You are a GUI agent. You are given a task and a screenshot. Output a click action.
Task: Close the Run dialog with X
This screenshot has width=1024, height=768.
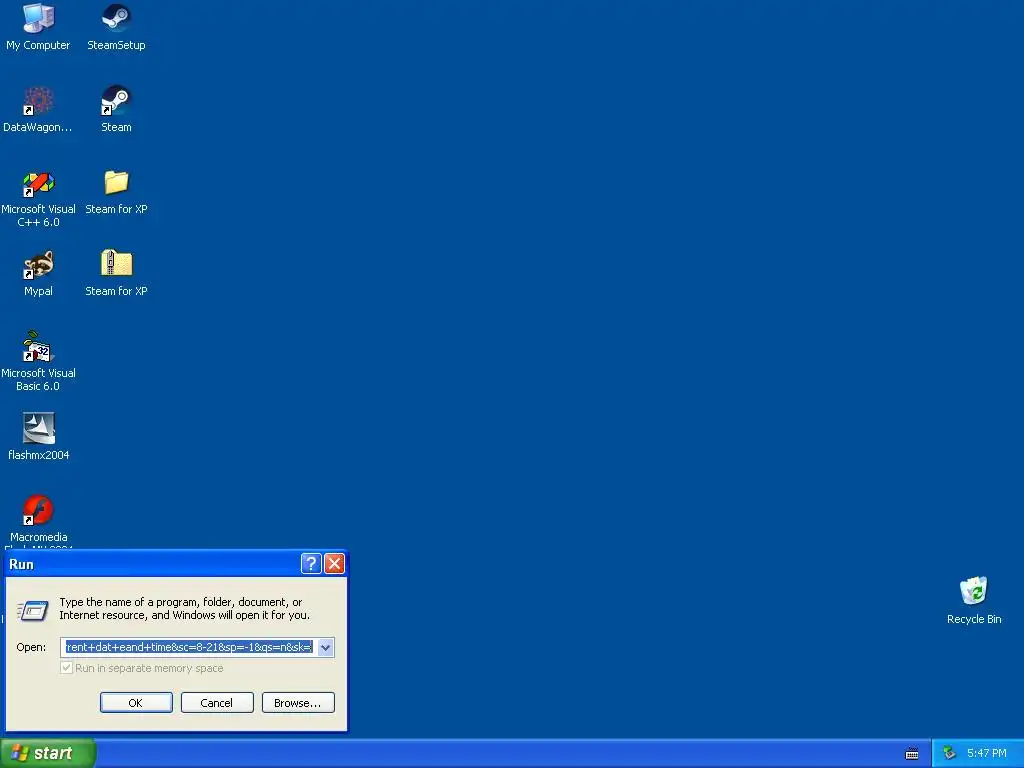[x=334, y=563]
